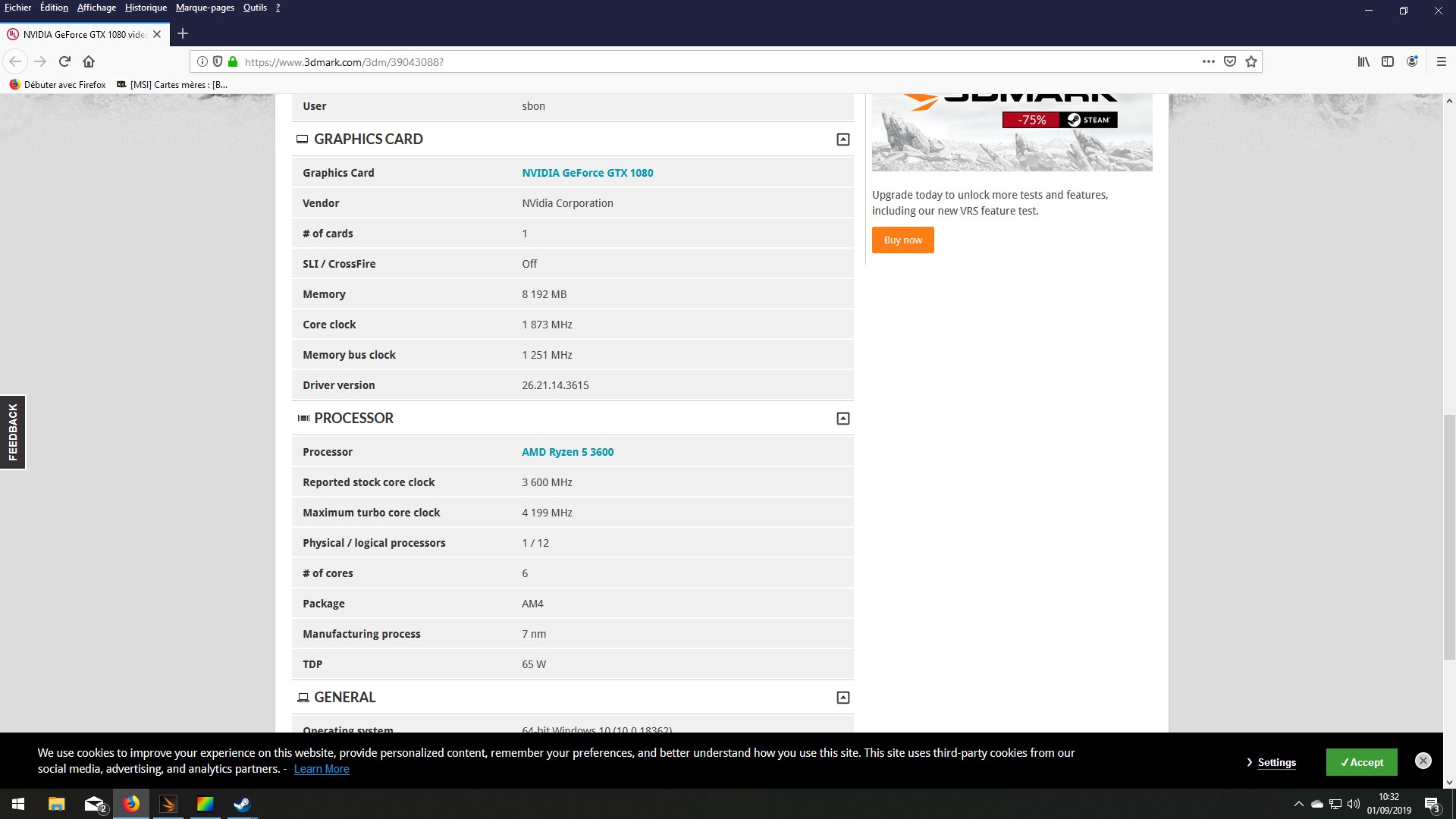Screen dimensions: 1456x819
Task: Open Steam from the taskbar
Action: click(x=242, y=804)
